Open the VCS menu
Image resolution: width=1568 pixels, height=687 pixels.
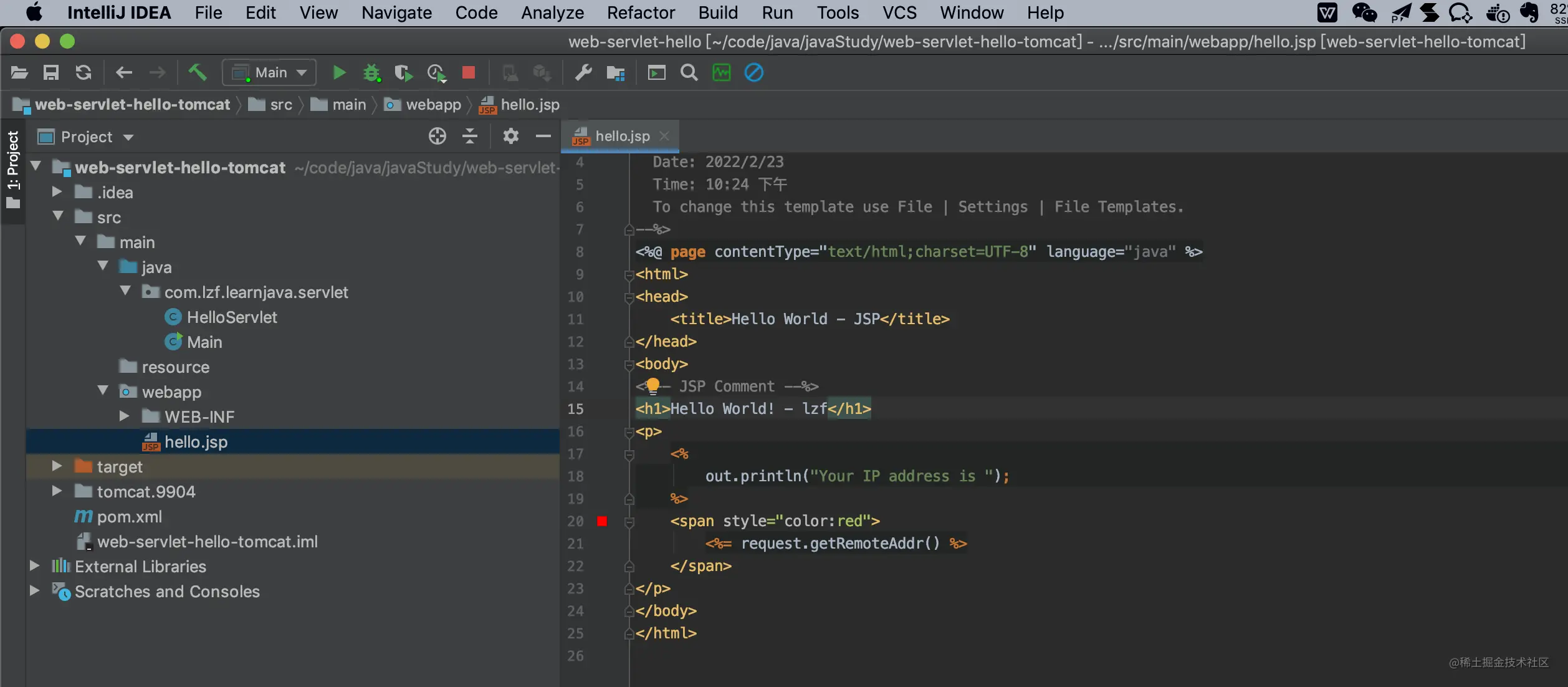(x=899, y=12)
